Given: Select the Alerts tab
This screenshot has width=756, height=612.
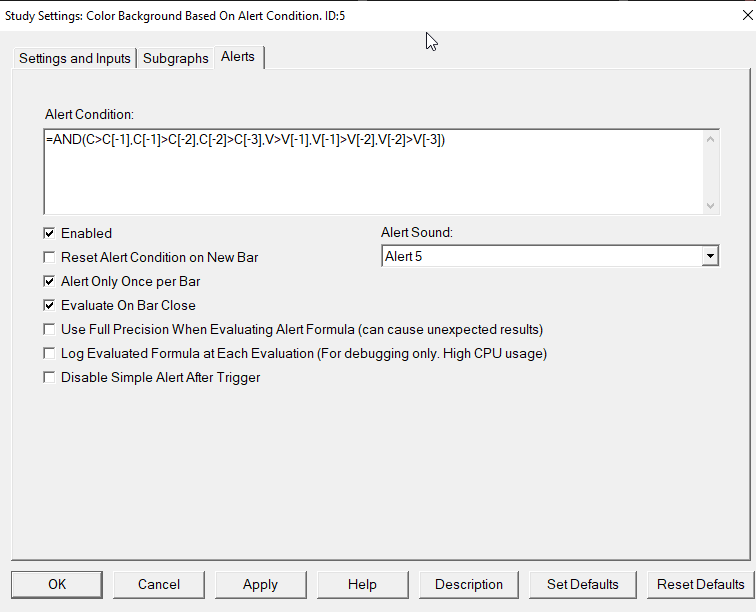Looking at the screenshot, I should point(238,57).
